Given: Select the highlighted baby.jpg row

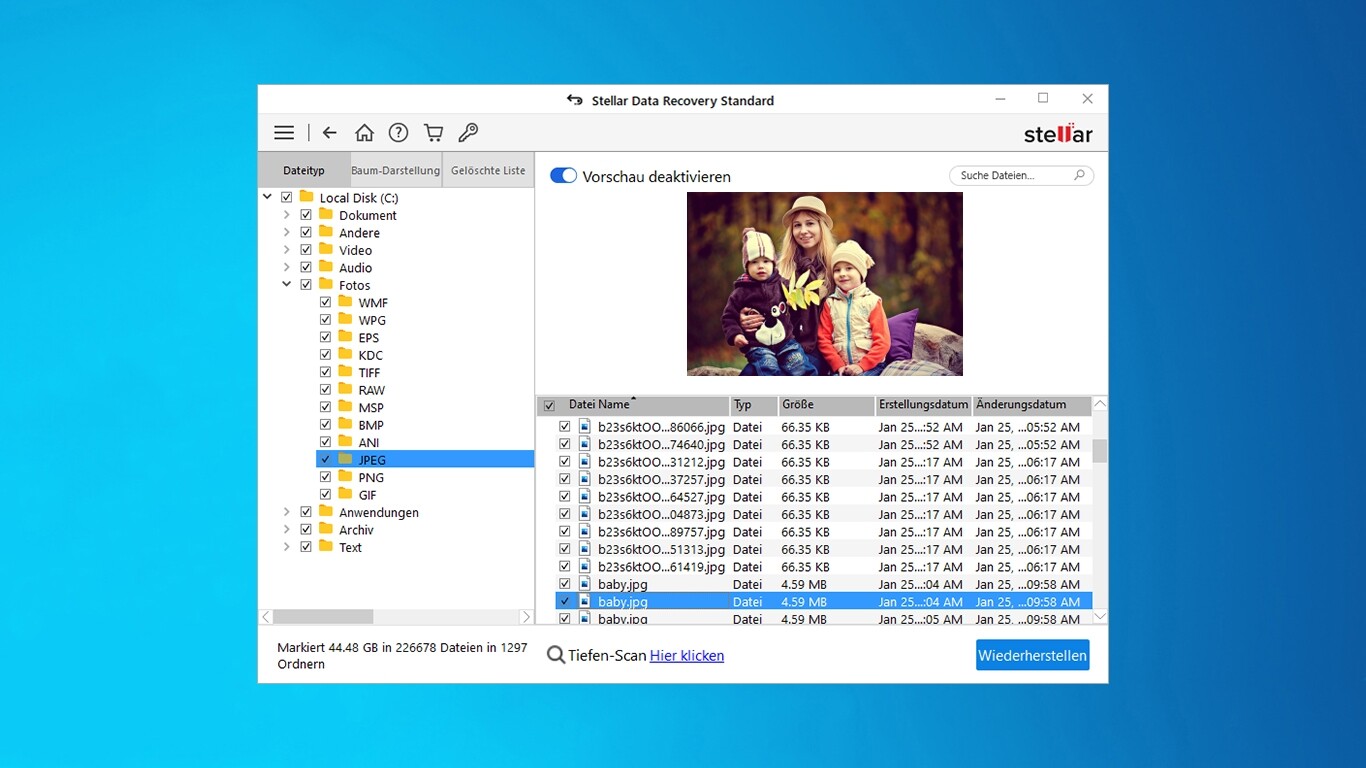Looking at the screenshot, I should [x=824, y=602].
